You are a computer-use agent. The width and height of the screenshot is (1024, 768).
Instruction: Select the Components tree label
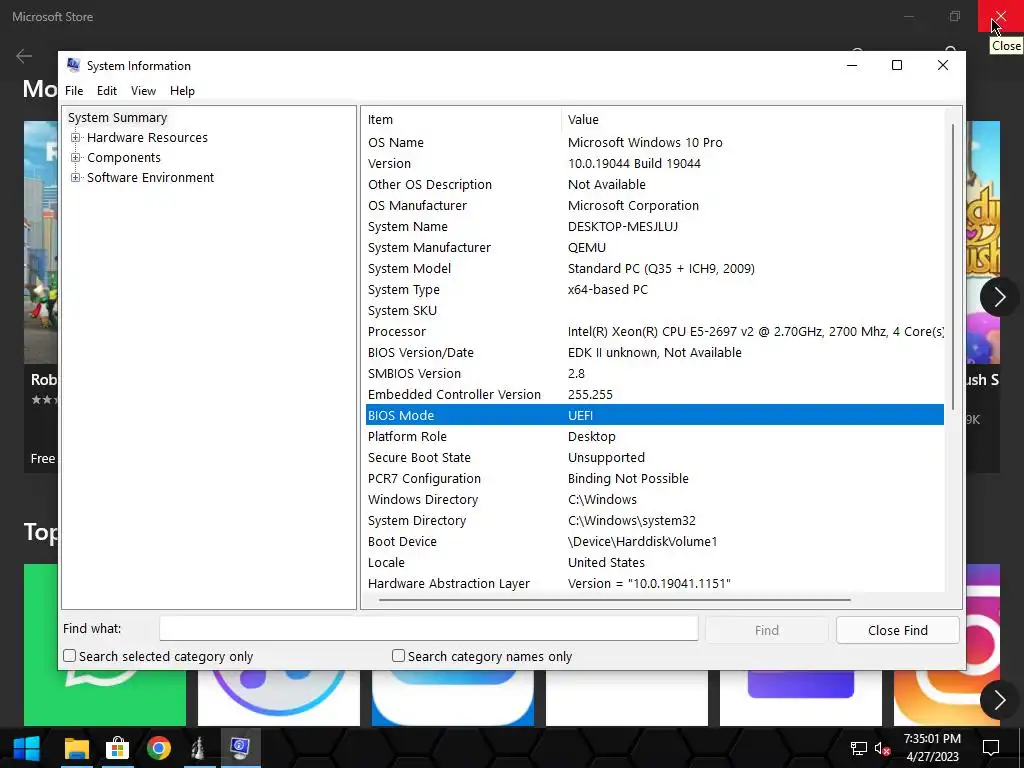point(123,158)
